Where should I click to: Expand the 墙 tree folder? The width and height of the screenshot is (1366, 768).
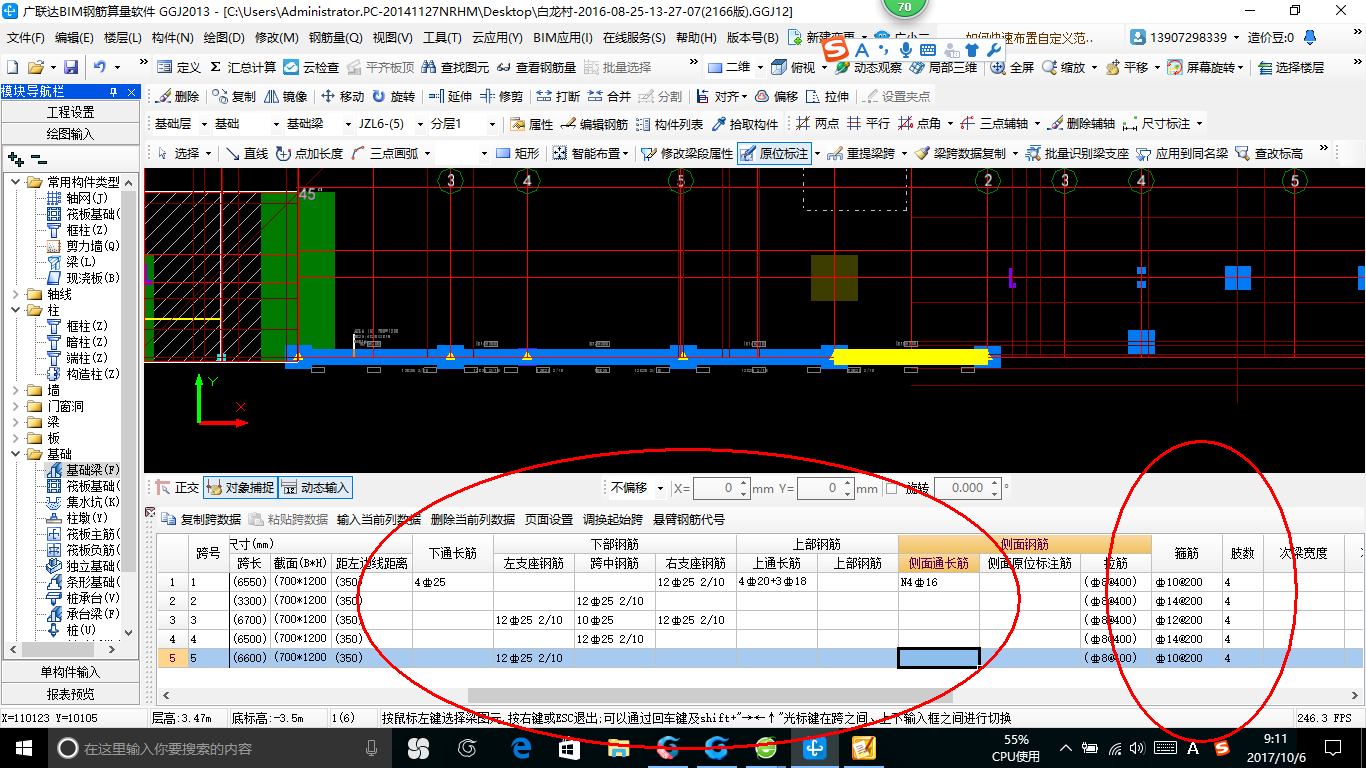[x=17, y=390]
